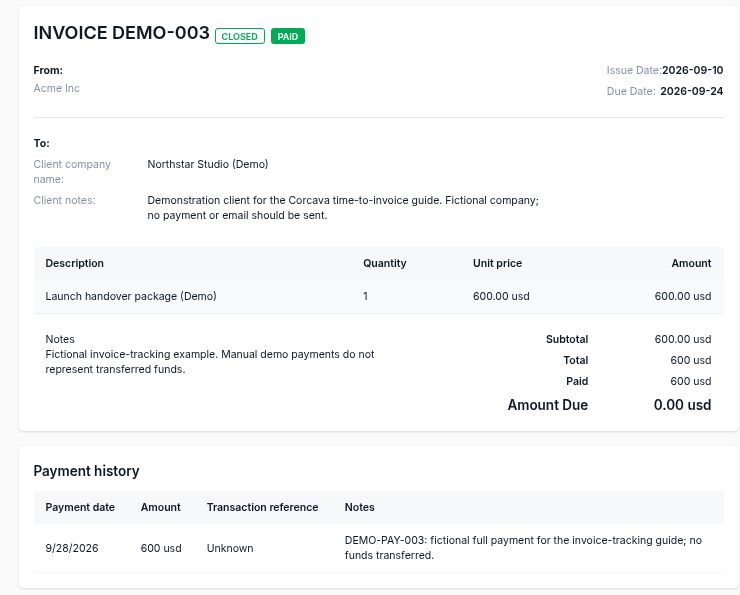Click the Amount Due 0.00 usd value

coord(682,405)
